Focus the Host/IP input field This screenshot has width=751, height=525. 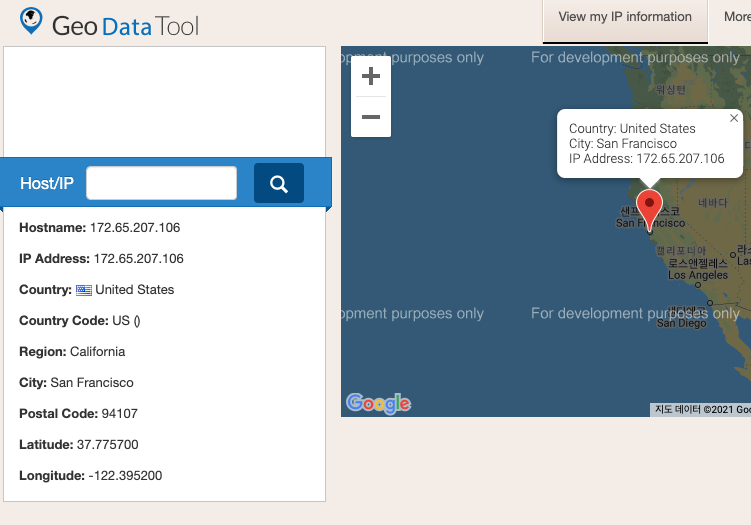coord(161,183)
